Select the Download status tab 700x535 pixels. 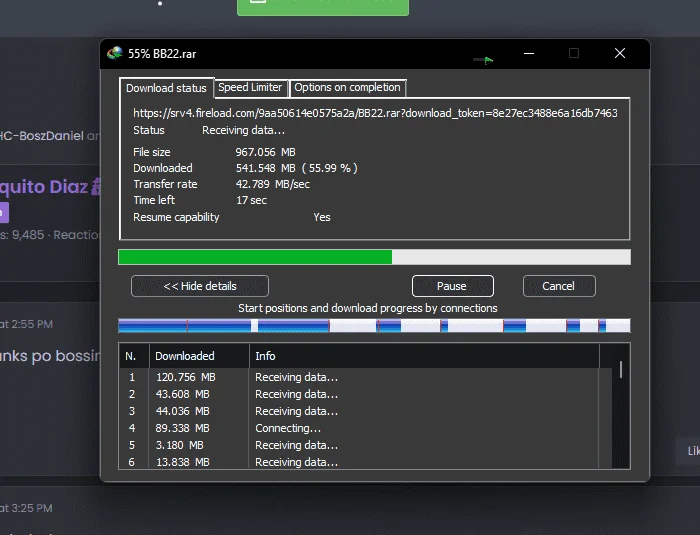[x=166, y=88]
